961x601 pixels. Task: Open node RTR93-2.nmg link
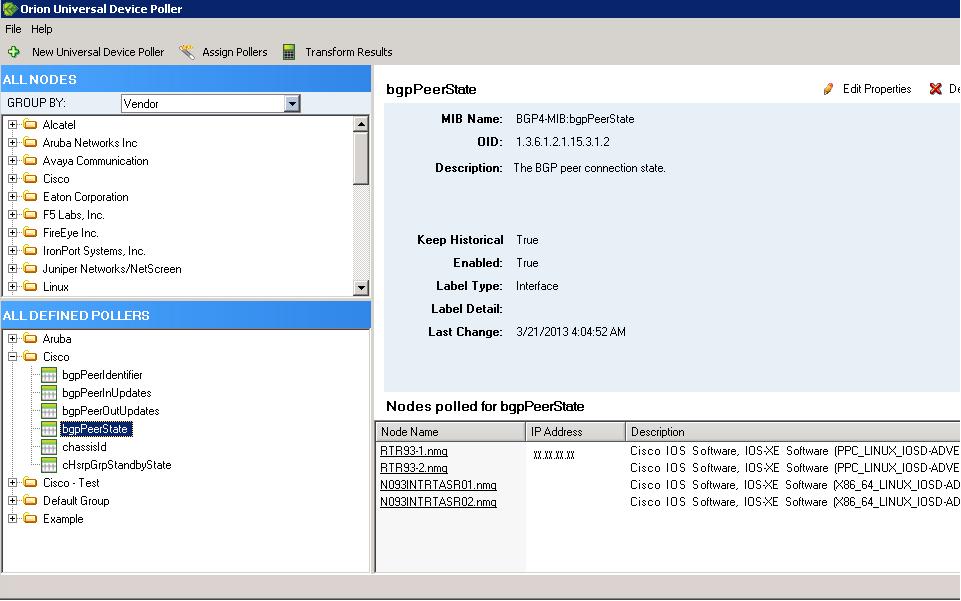[414, 468]
